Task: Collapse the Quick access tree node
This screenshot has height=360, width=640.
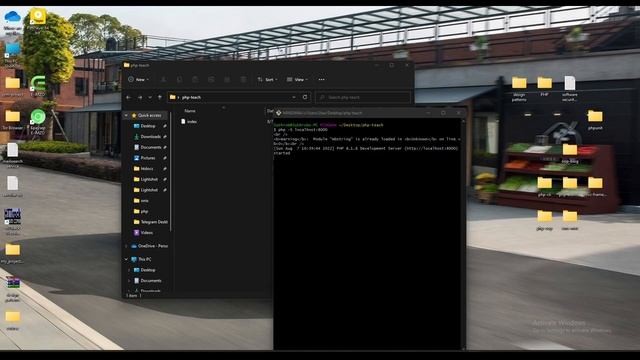Action: point(126,116)
